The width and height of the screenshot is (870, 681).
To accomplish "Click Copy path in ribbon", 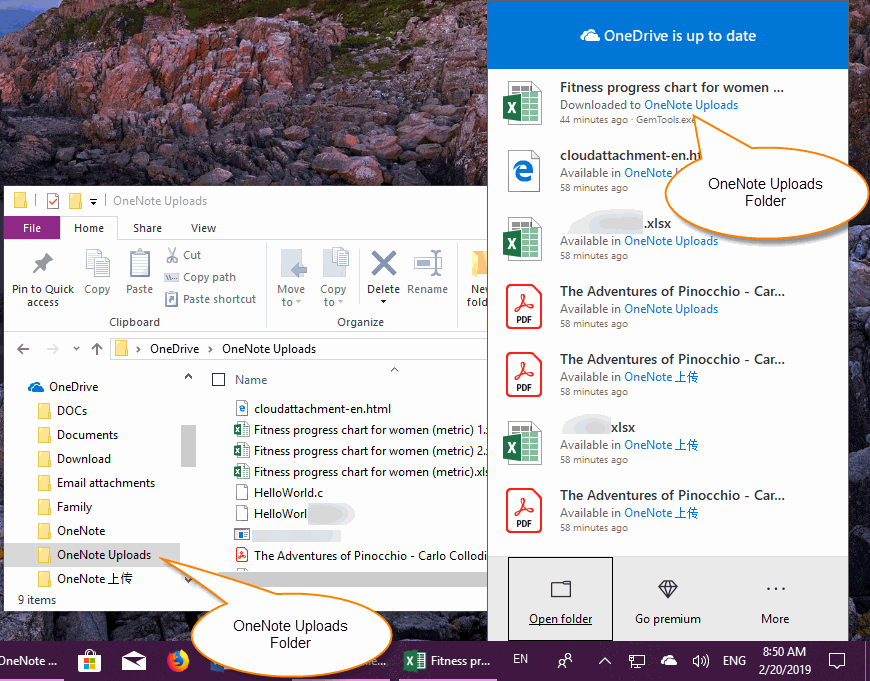I will 200,277.
